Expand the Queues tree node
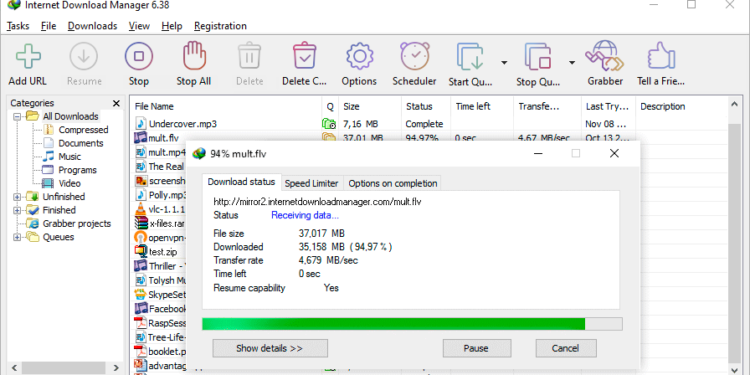Image resolution: width=750 pixels, height=375 pixels. 17,237
